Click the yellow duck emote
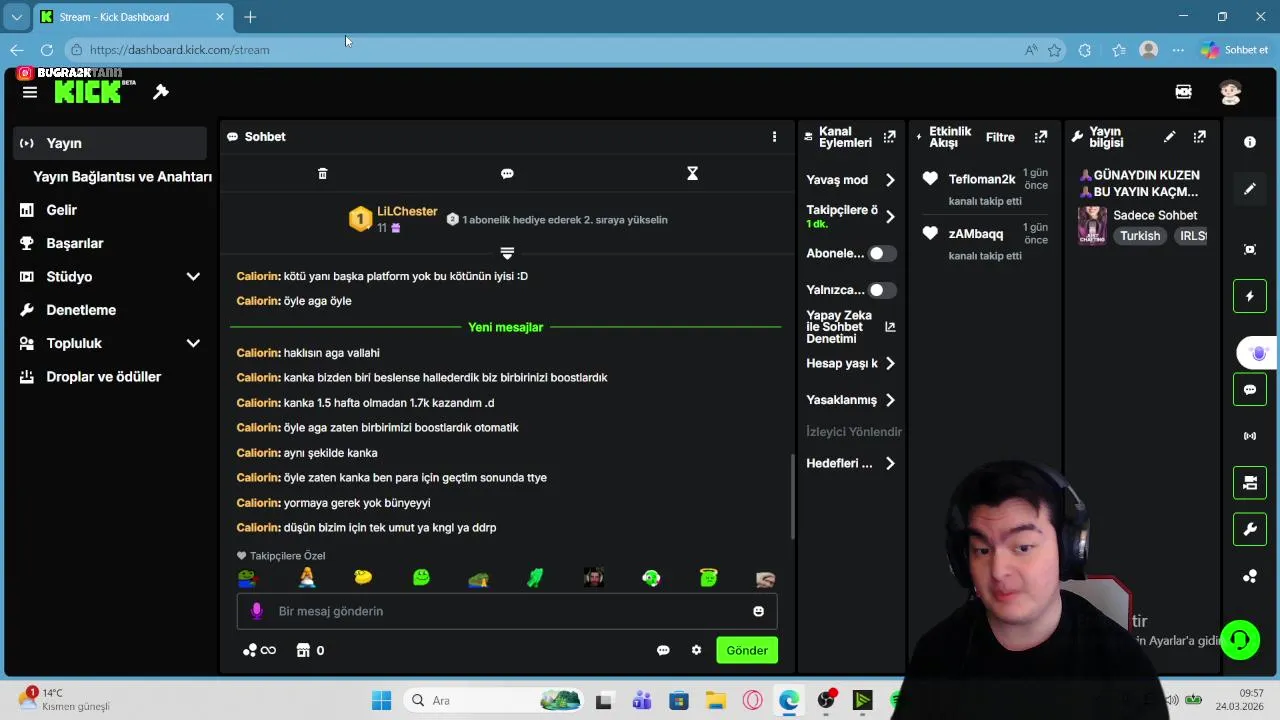 point(363,577)
